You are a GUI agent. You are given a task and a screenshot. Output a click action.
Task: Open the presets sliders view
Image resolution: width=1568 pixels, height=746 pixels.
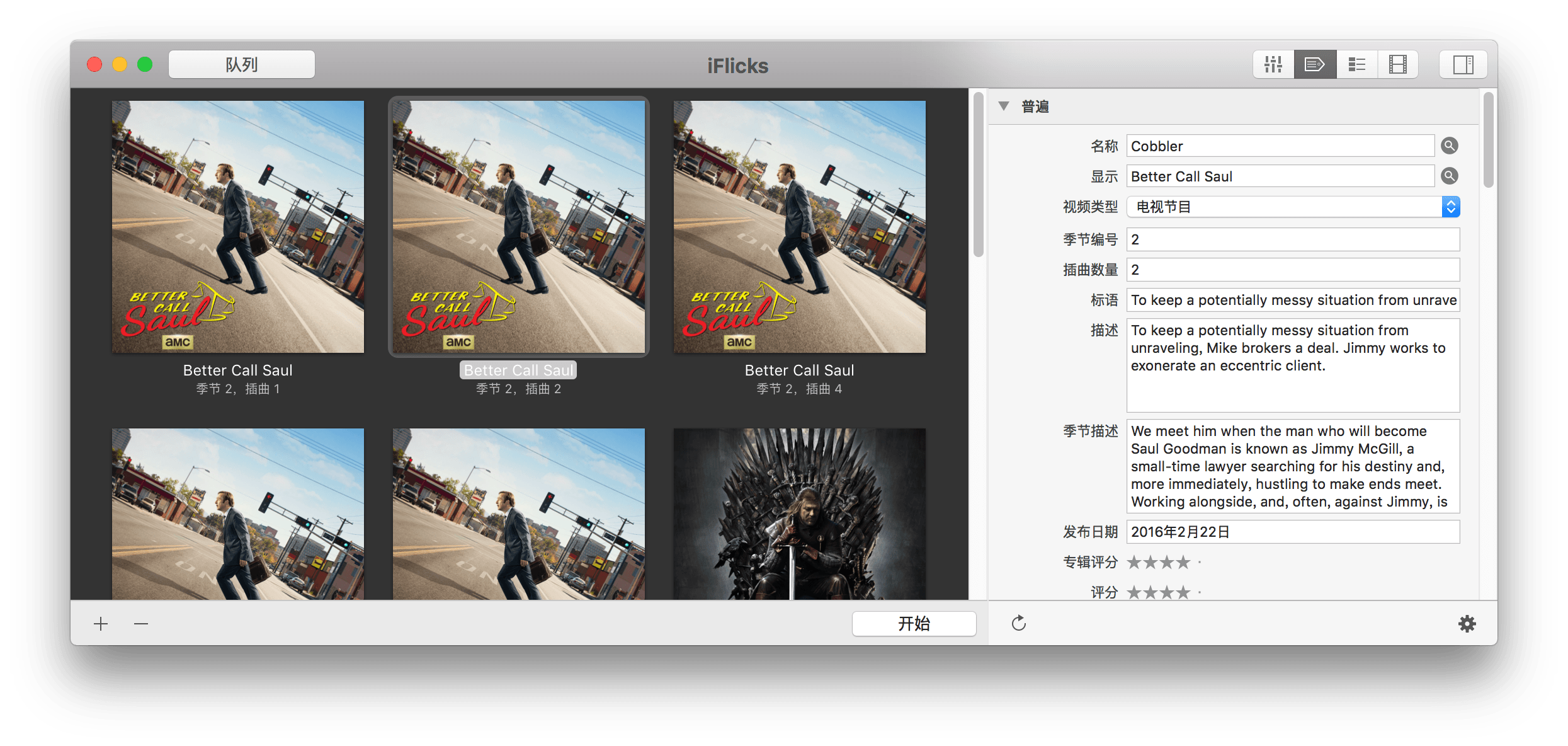click(x=1273, y=64)
